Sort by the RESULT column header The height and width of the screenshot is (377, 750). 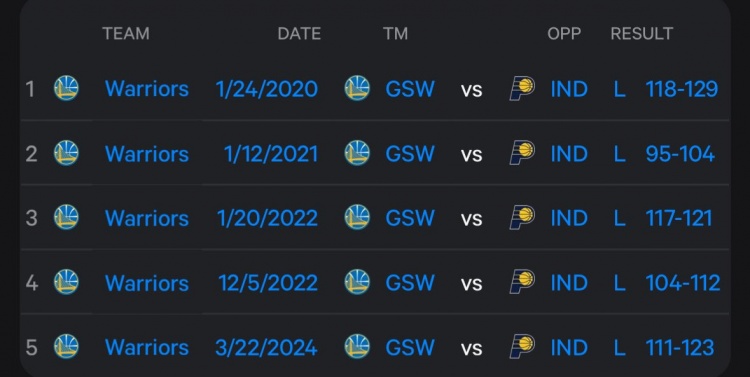point(641,33)
